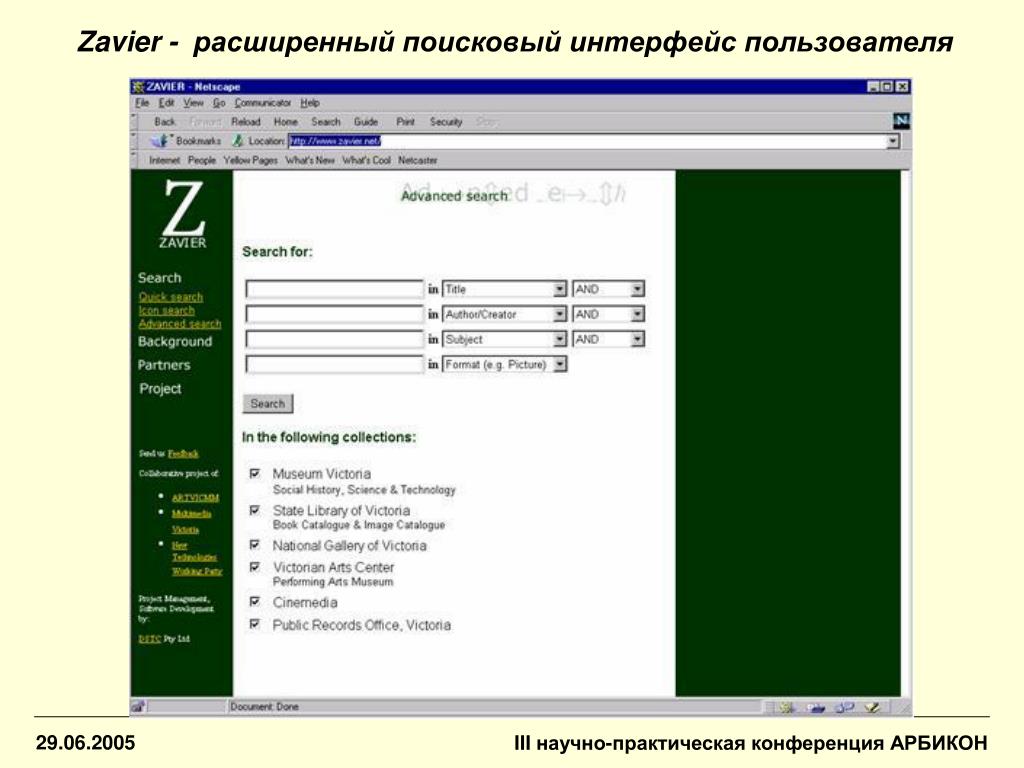Open Navigator icon in status bar component bar
This screenshot has height=768, width=1024.
pos(788,707)
